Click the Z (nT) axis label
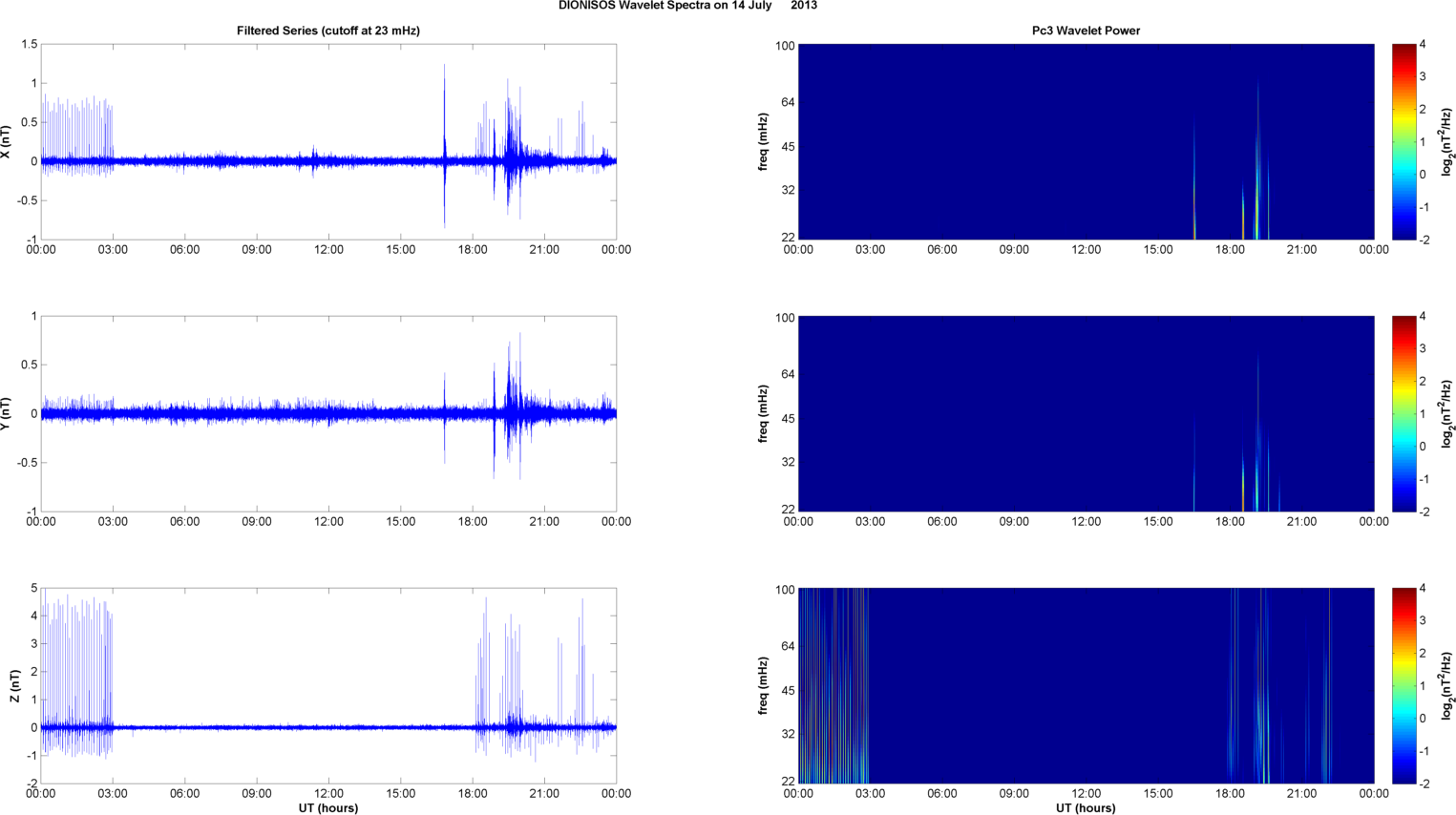1456x815 pixels. 14,686
